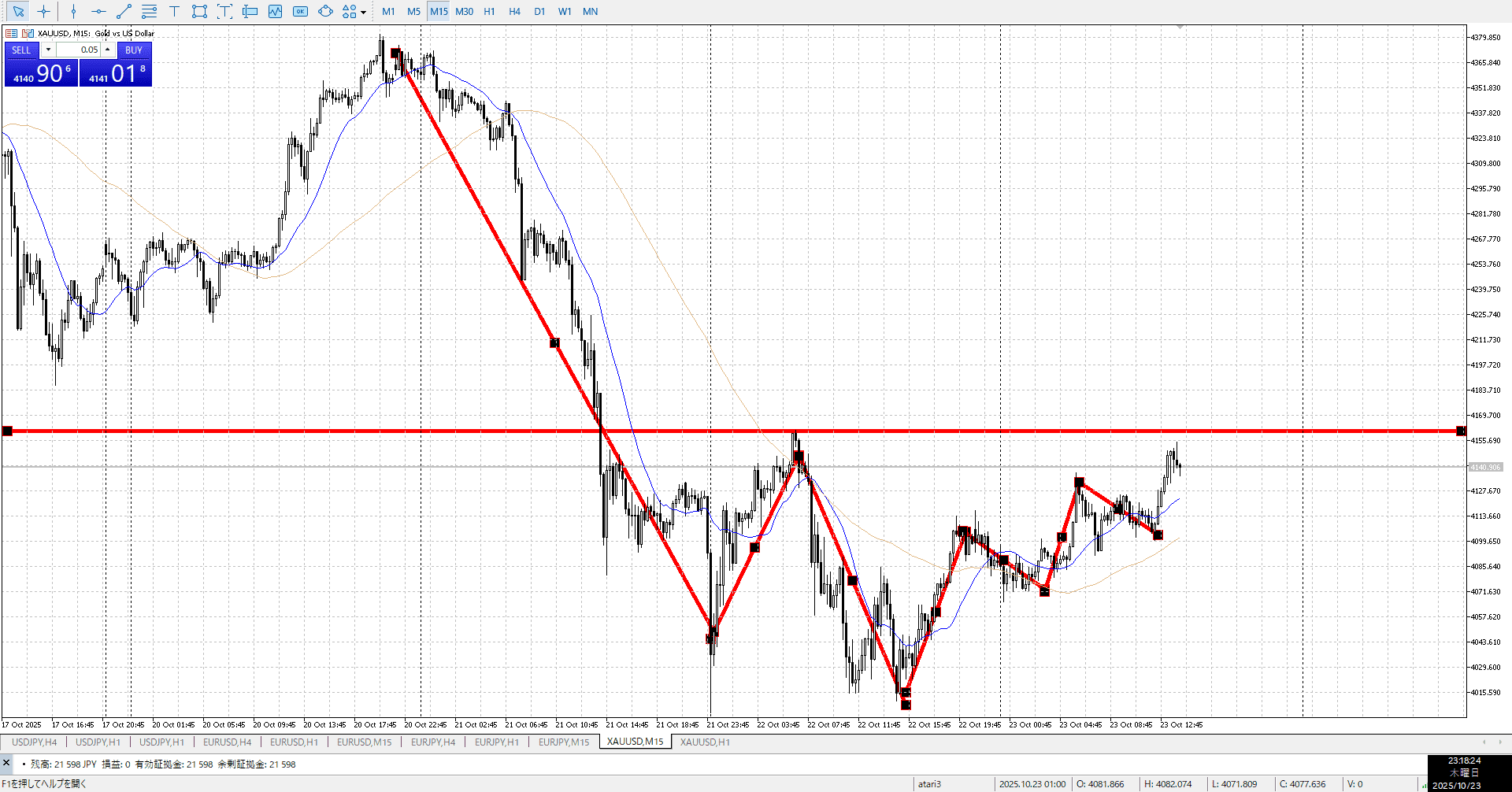Switch to the XAUUSD,H1 chart tab
Image resolution: width=1512 pixels, height=792 pixels.
tap(705, 742)
